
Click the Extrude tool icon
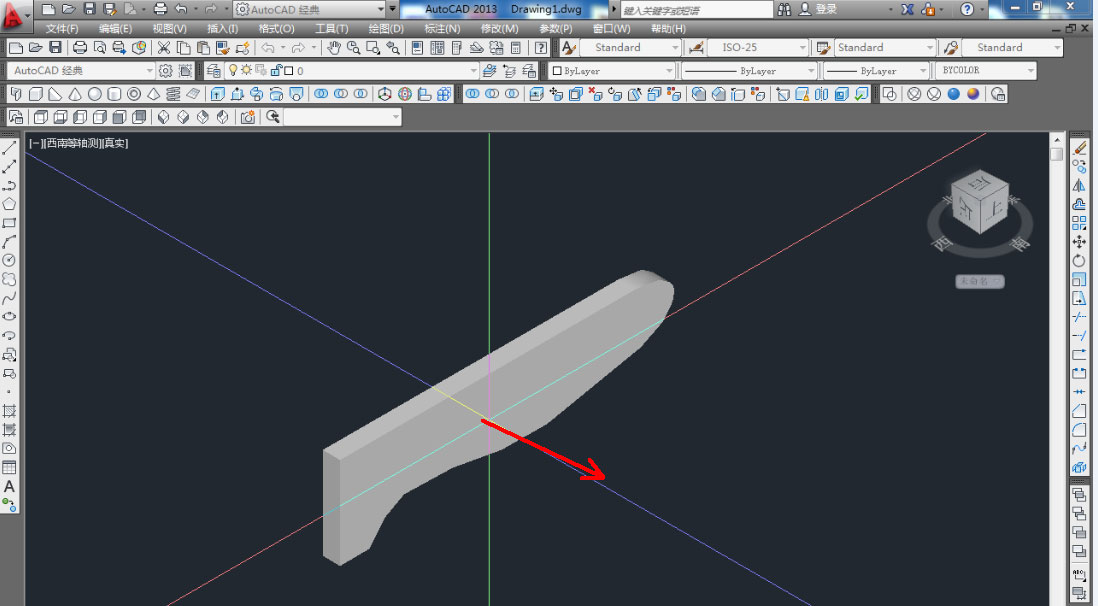(215, 94)
